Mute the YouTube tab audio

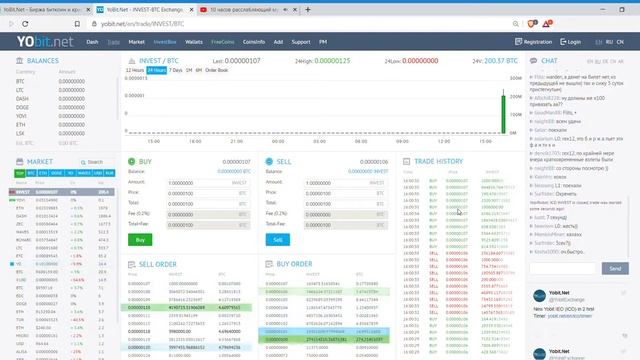[285, 9]
